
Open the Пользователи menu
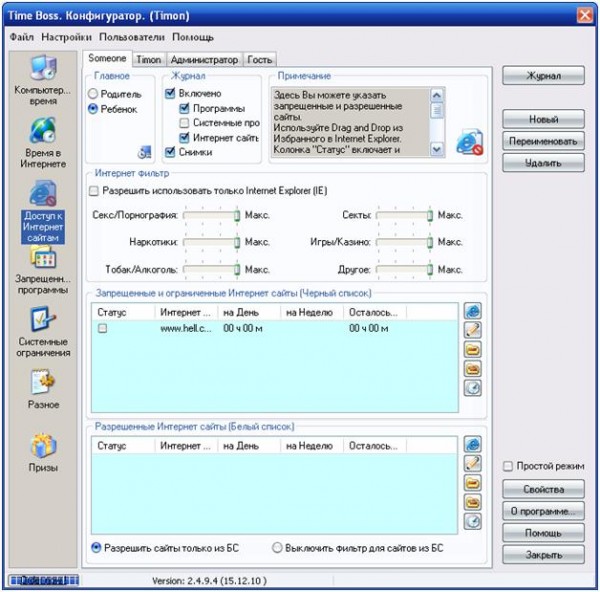click(x=132, y=37)
